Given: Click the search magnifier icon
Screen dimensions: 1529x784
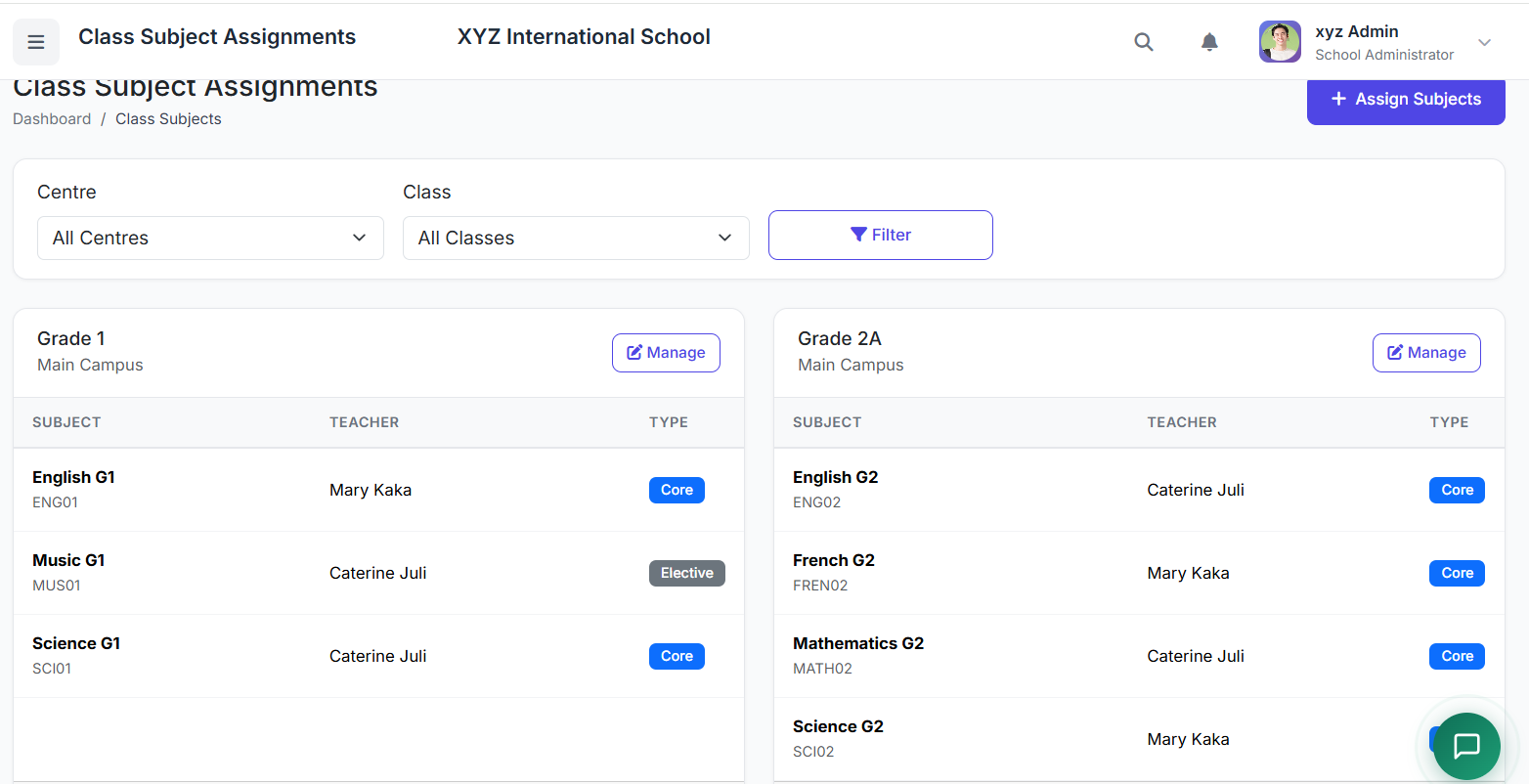Looking at the screenshot, I should pos(1143,42).
